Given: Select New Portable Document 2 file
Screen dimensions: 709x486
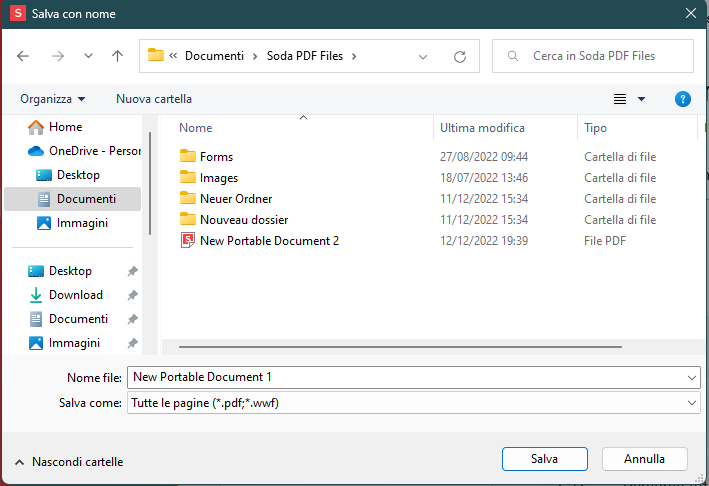Looking at the screenshot, I should coord(269,241).
